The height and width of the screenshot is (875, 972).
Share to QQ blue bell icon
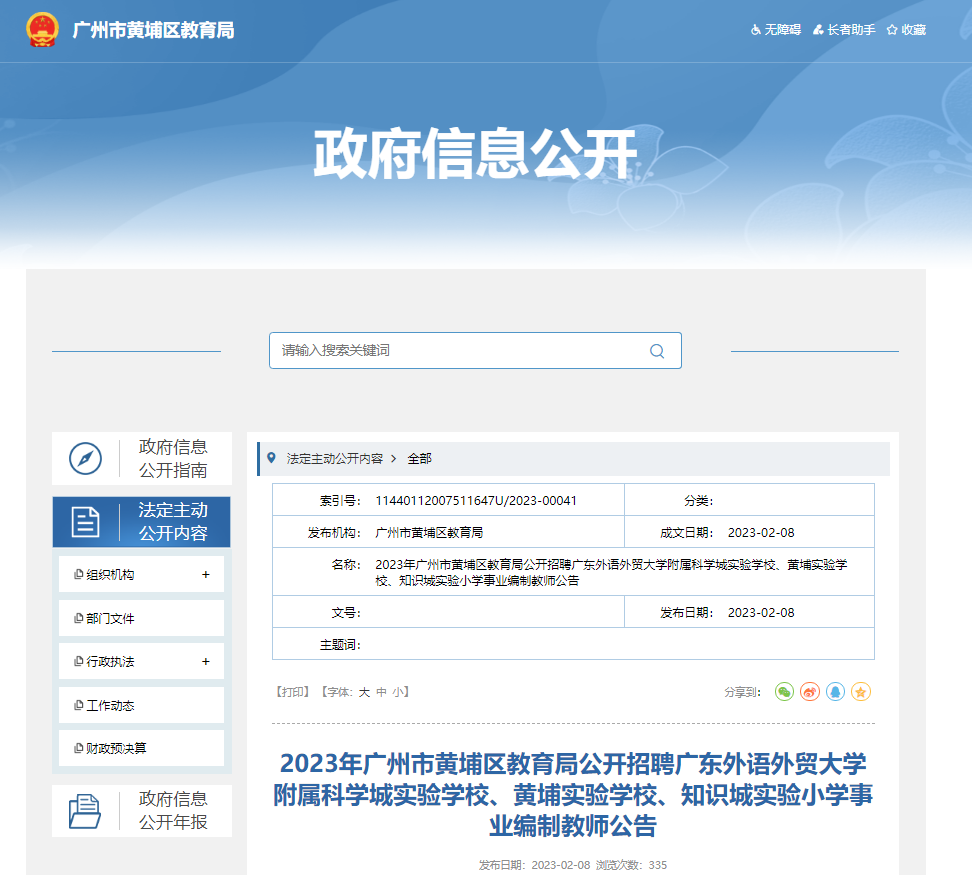pyautogui.click(x=836, y=692)
